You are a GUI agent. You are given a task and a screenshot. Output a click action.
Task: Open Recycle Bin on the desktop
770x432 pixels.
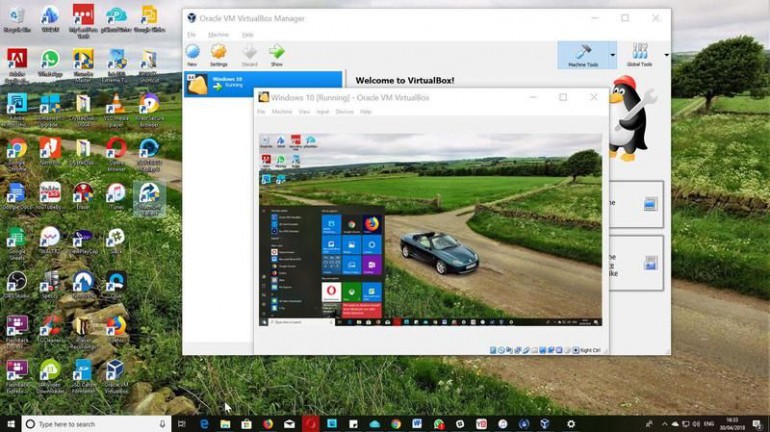click(x=17, y=20)
